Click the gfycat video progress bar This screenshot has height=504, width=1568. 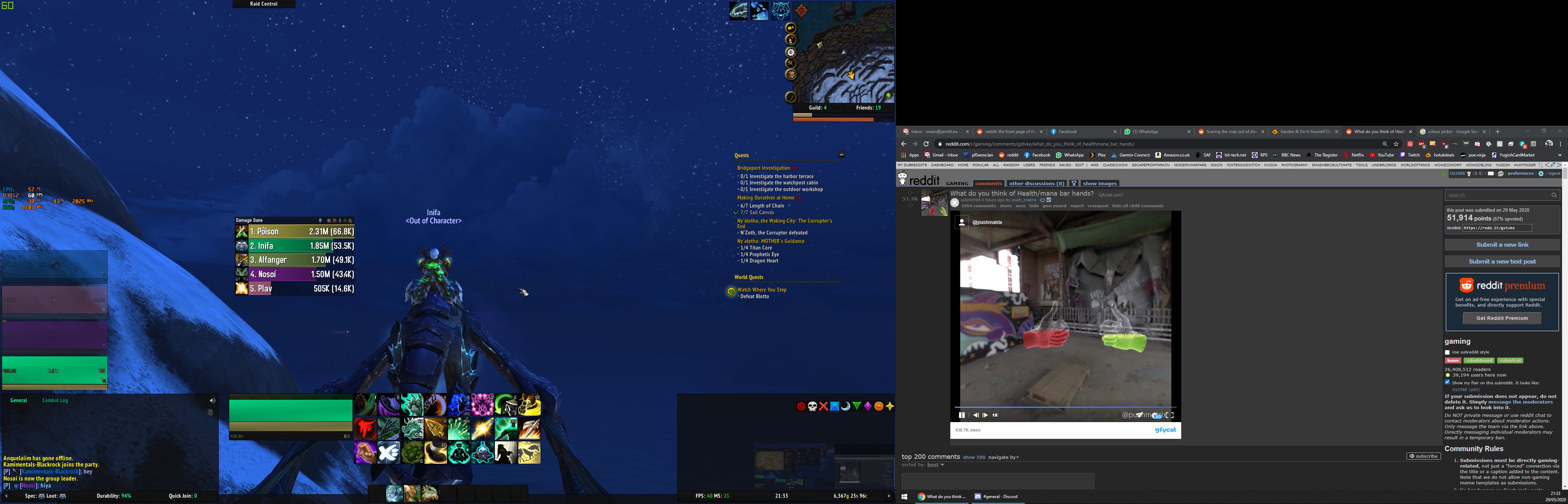point(1066,407)
